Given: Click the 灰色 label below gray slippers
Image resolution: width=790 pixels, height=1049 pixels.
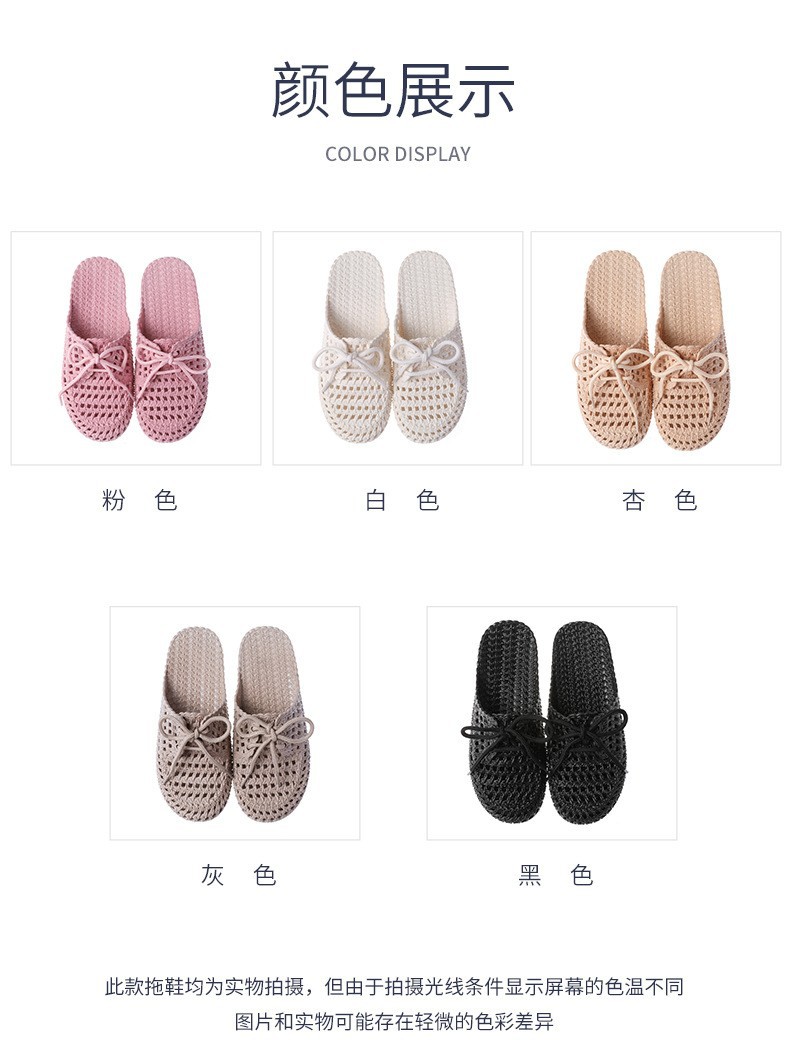Looking at the screenshot, I should click(239, 875).
